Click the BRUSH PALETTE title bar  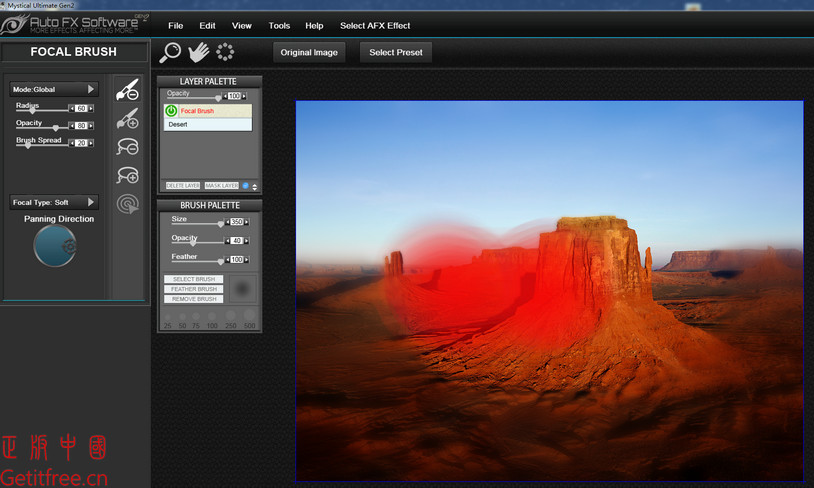[210, 205]
